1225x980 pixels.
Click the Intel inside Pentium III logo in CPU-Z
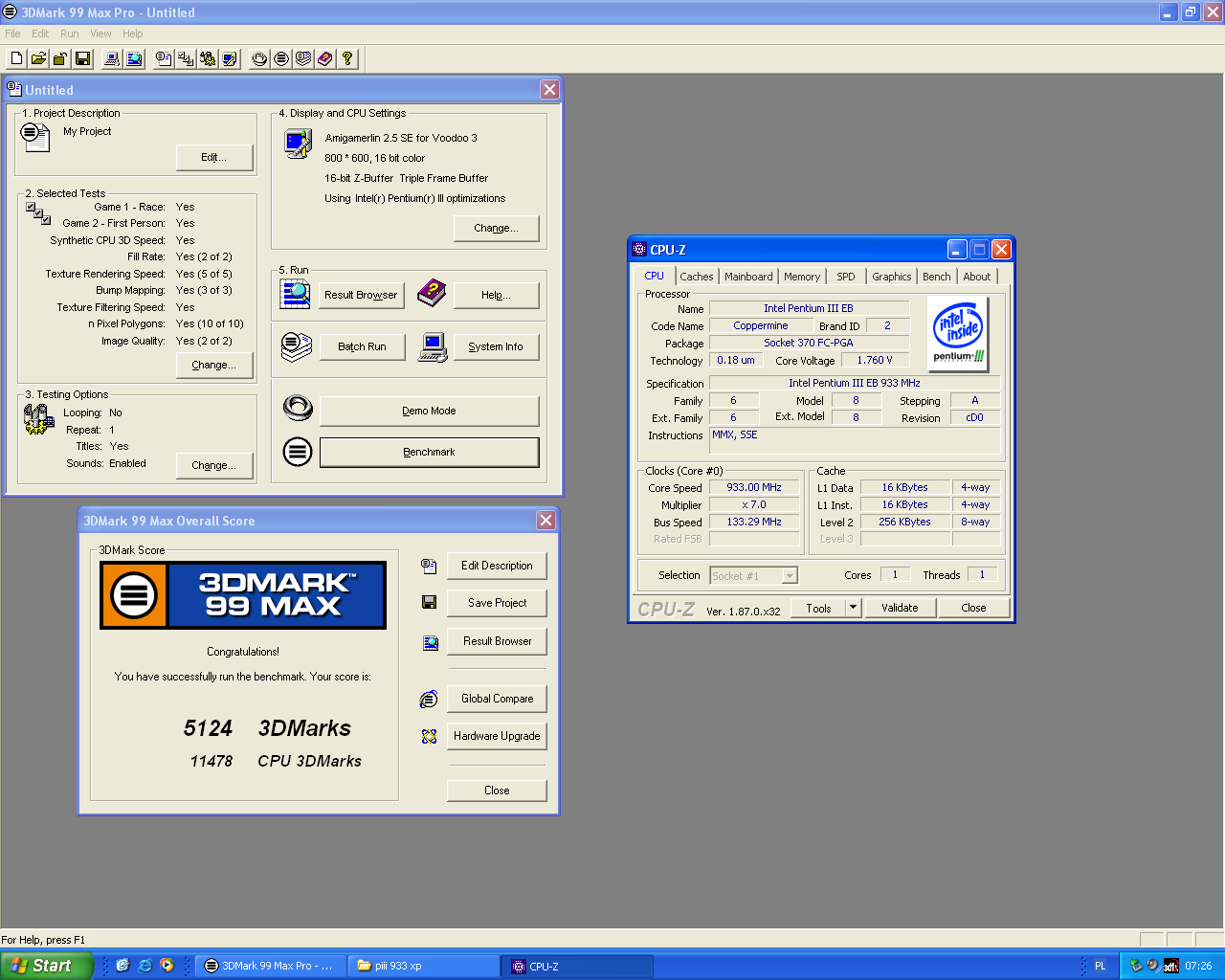pyautogui.click(x=958, y=333)
